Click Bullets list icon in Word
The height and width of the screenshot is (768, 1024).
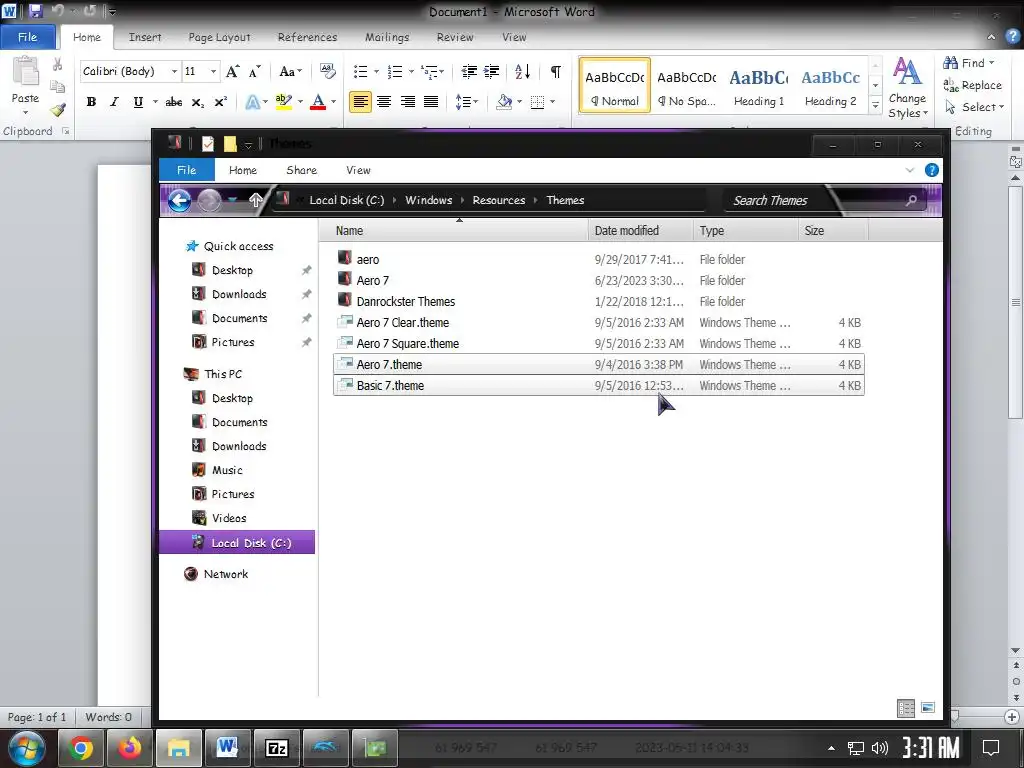(x=360, y=71)
